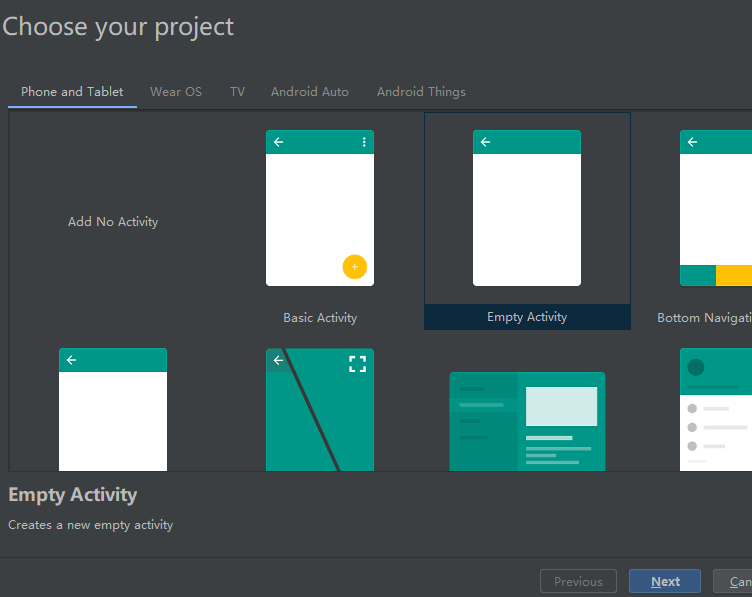Image resolution: width=752 pixels, height=597 pixels.
Task: Choose the fullscreen activity template with expand icon
Action: tap(320, 410)
